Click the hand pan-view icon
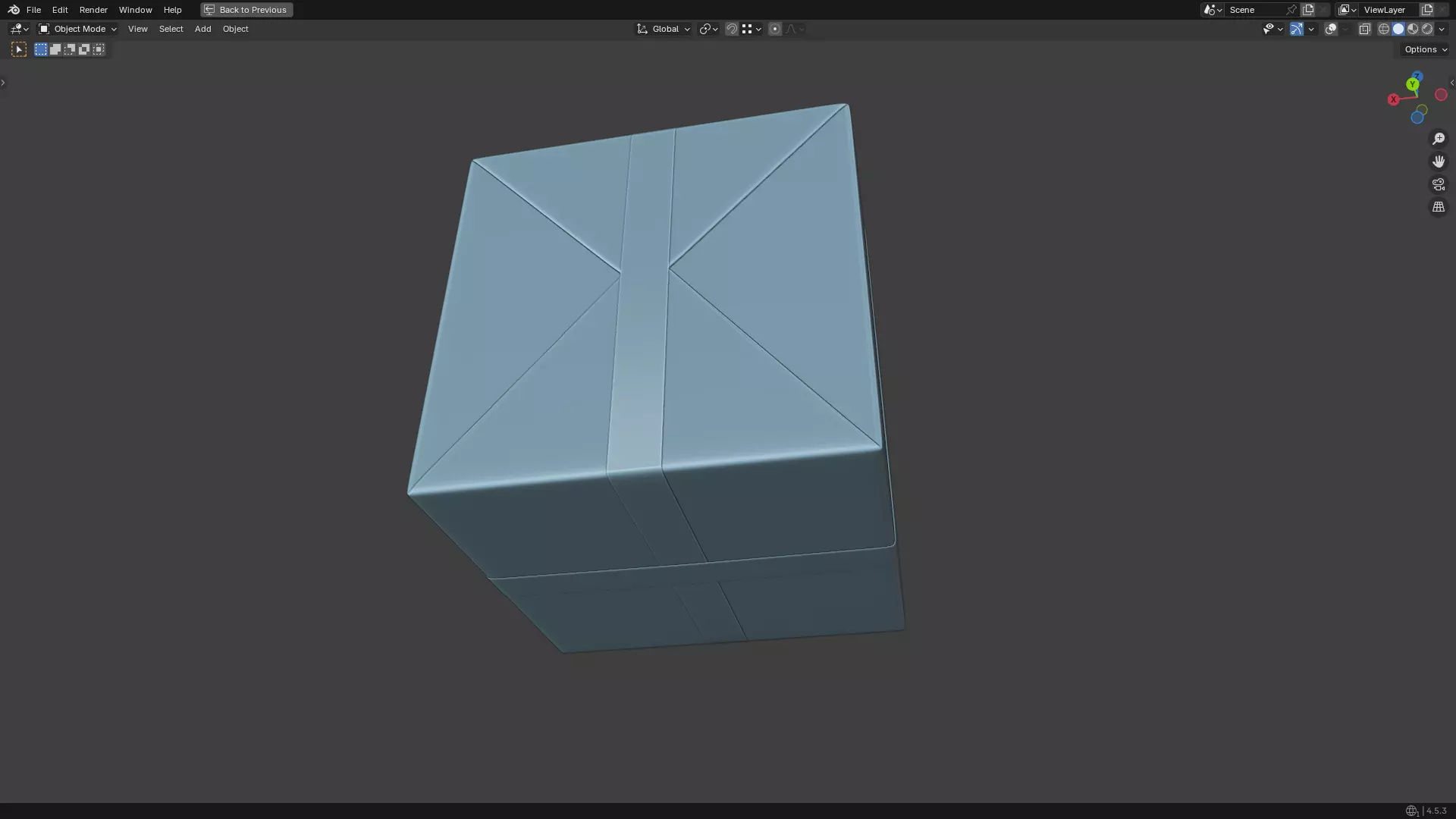 coord(1438,162)
